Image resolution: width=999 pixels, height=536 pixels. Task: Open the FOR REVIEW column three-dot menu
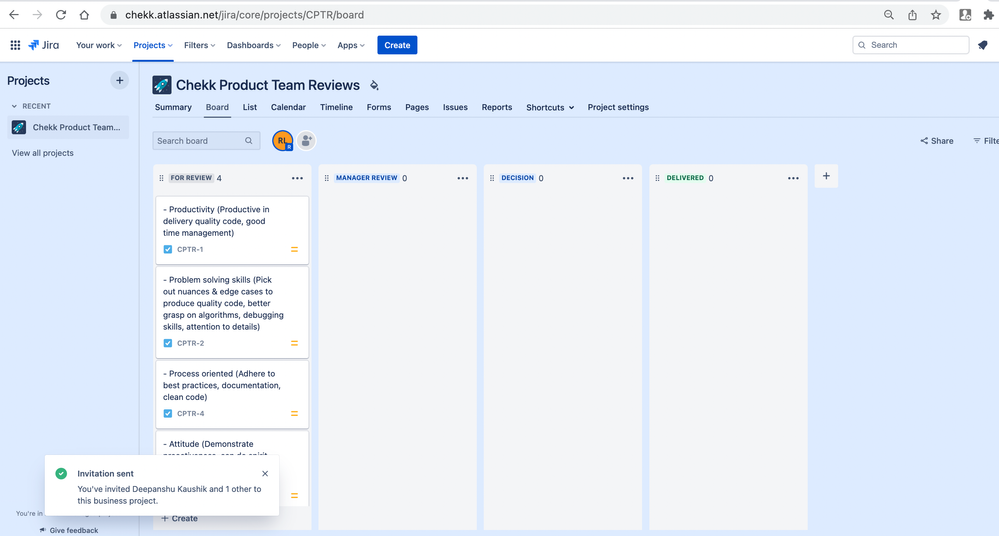coord(298,178)
